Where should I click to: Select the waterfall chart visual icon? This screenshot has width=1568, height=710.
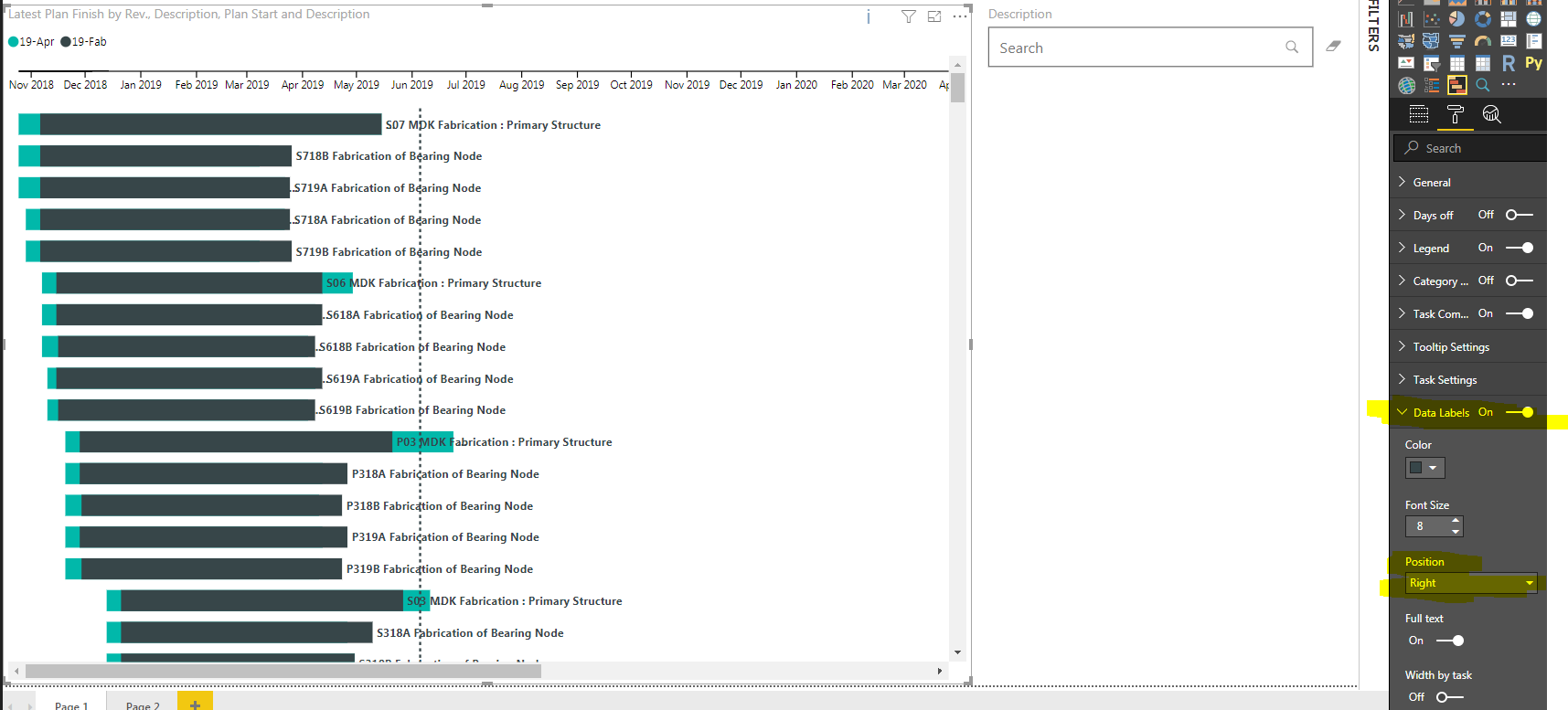coord(1406,19)
